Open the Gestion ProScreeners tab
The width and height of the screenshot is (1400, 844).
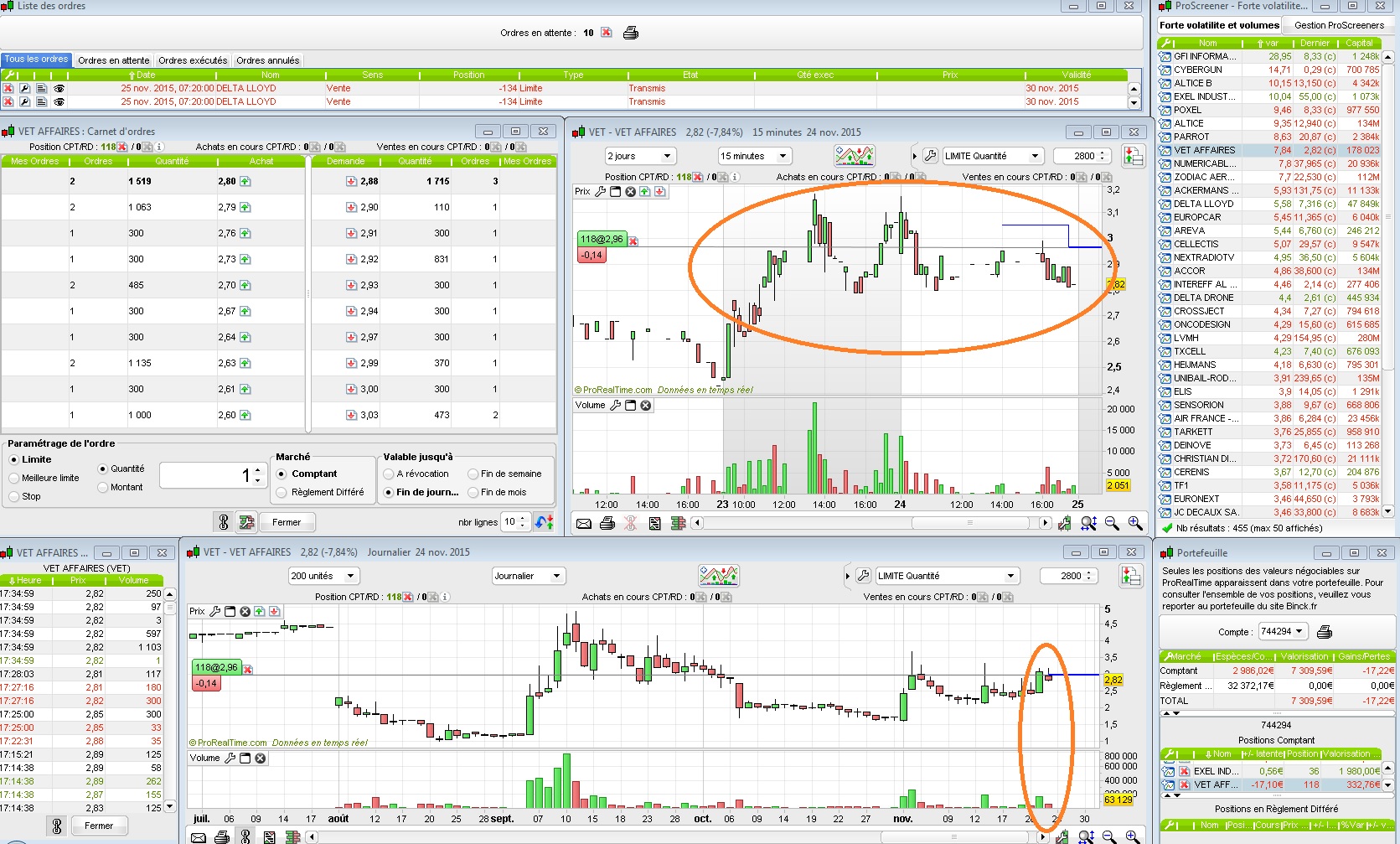(1339, 25)
